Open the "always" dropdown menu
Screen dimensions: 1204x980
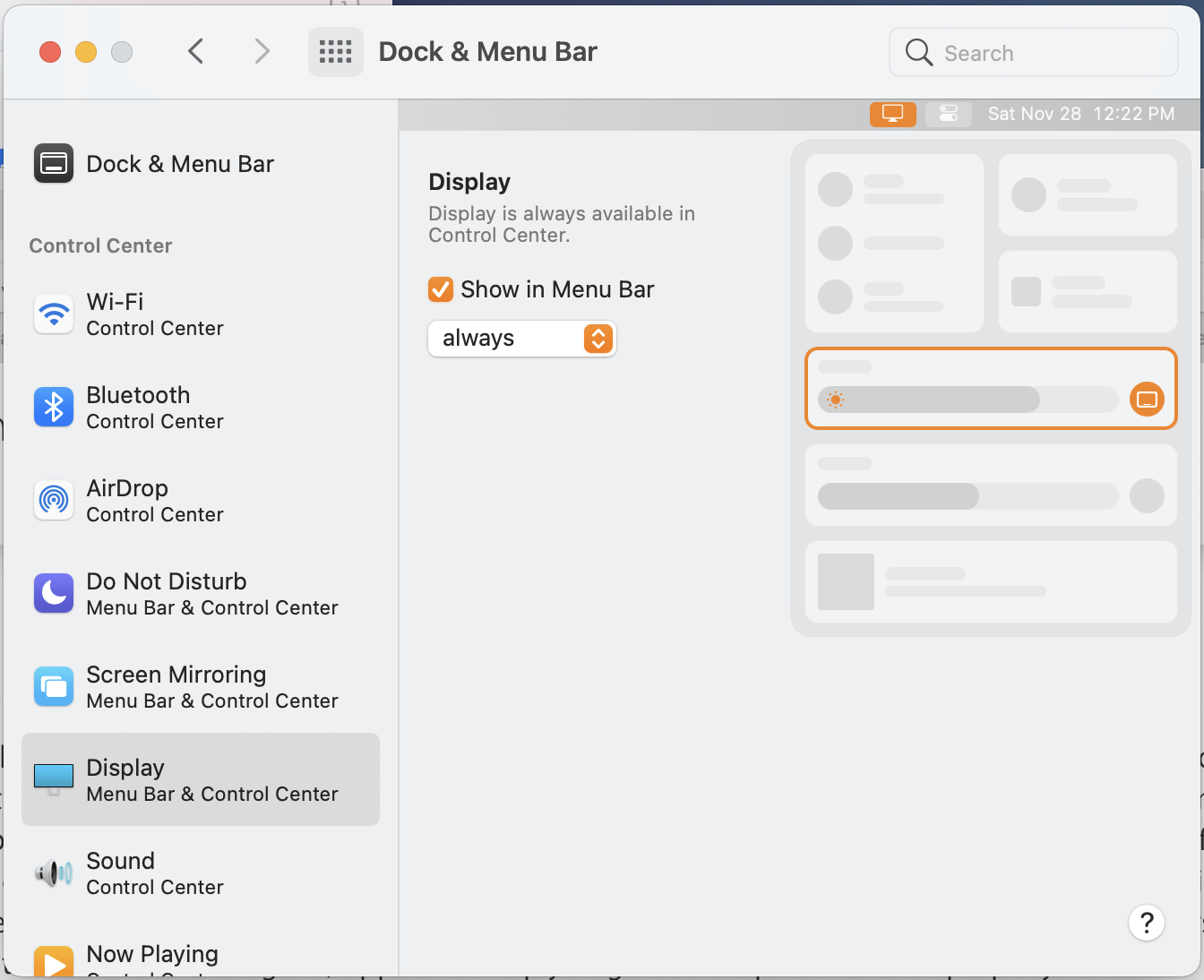point(522,339)
